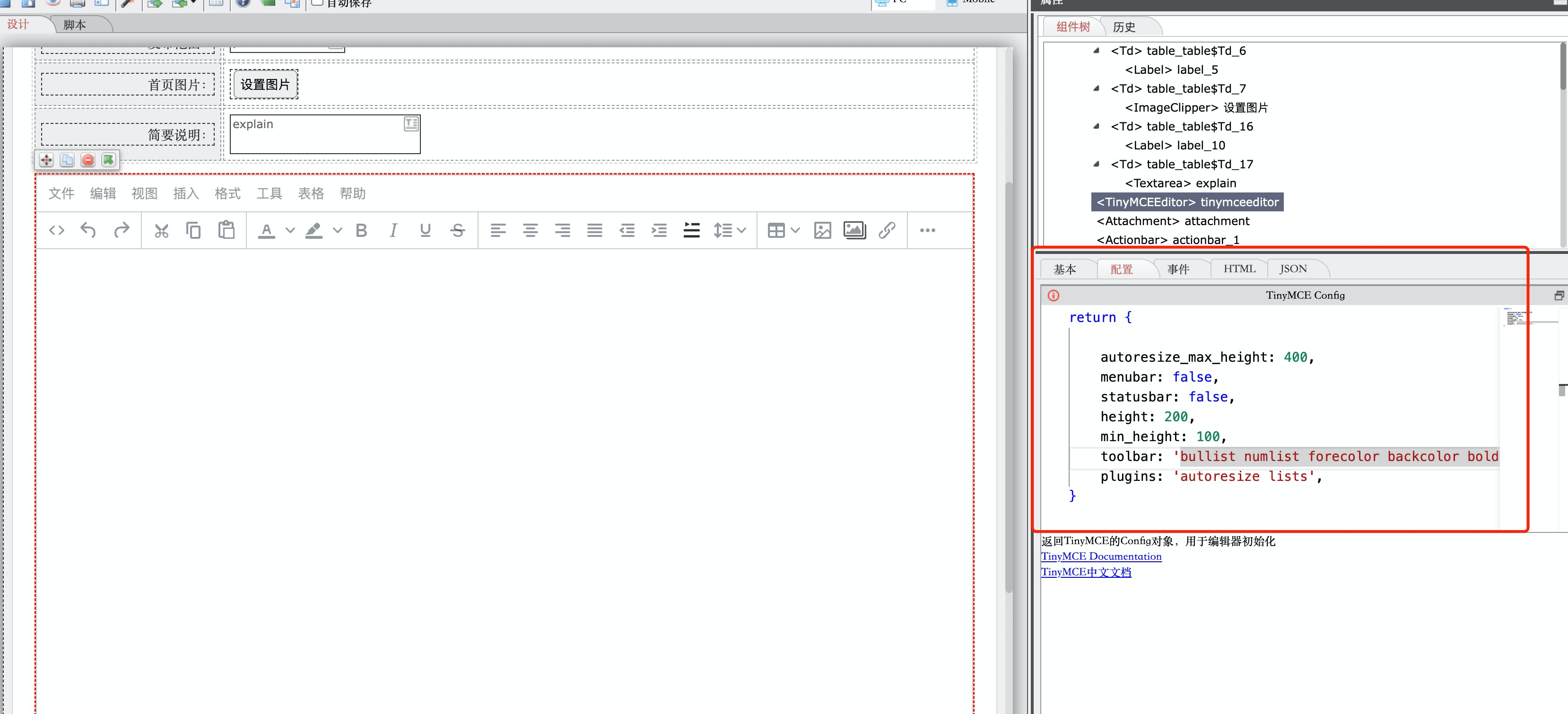Decrease indent with outdent icon
The image size is (1568, 714).
pyautogui.click(x=627, y=230)
